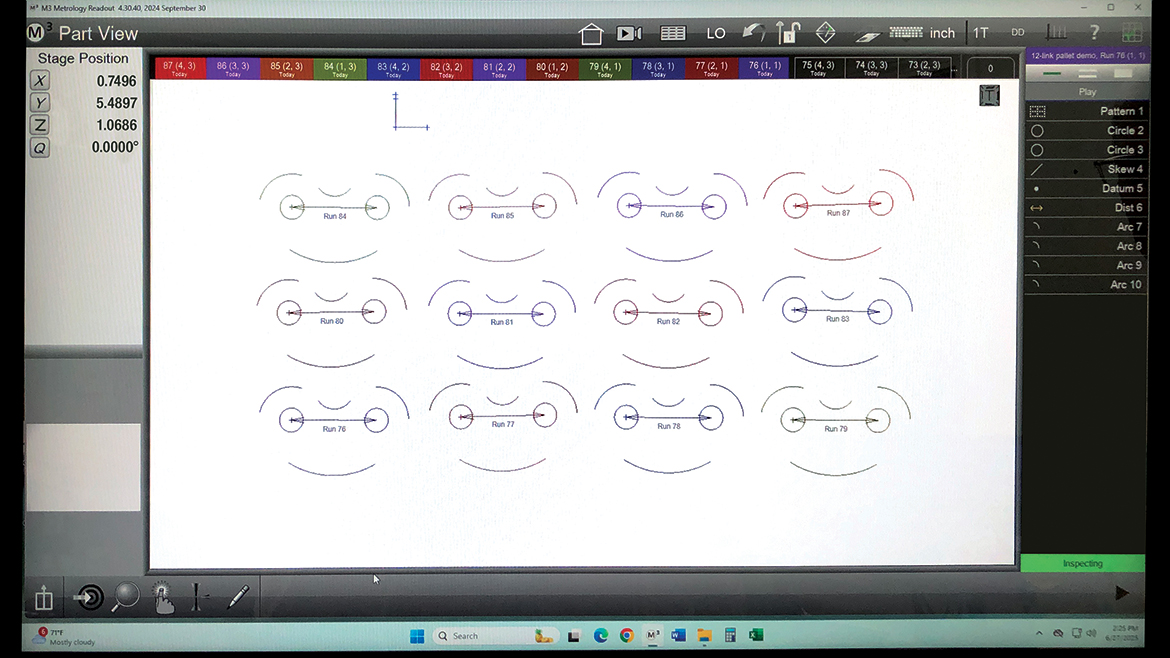Click the diamond probe icon

(825, 33)
